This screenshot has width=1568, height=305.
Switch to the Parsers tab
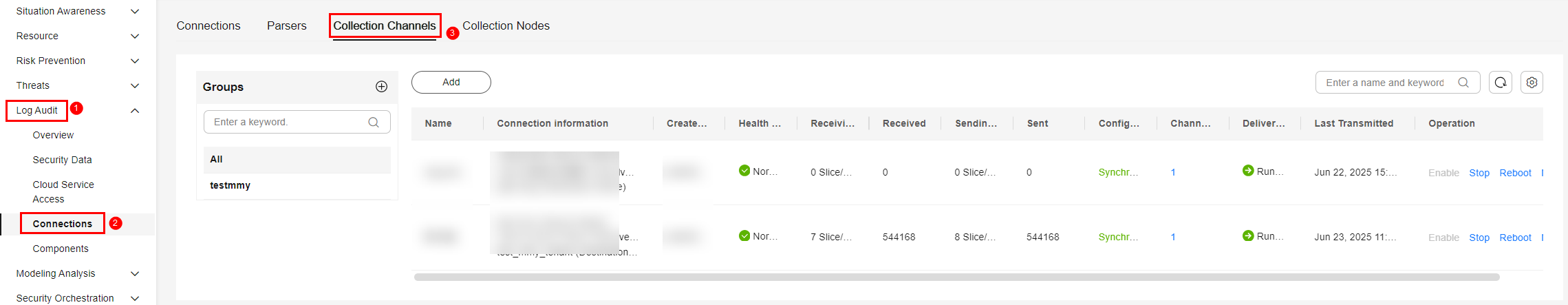coord(287,26)
